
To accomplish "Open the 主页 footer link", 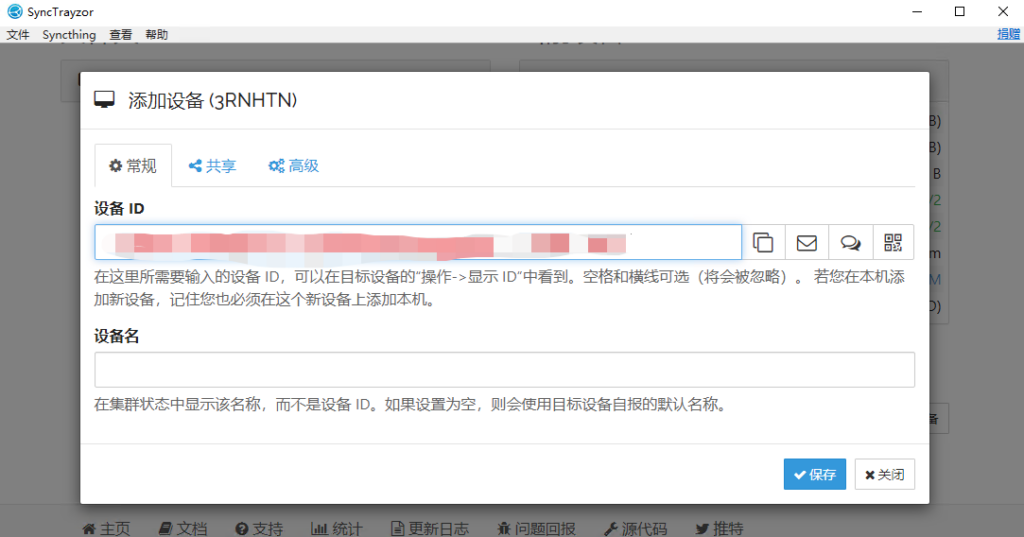I will pyautogui.click(x=106, y=529).
